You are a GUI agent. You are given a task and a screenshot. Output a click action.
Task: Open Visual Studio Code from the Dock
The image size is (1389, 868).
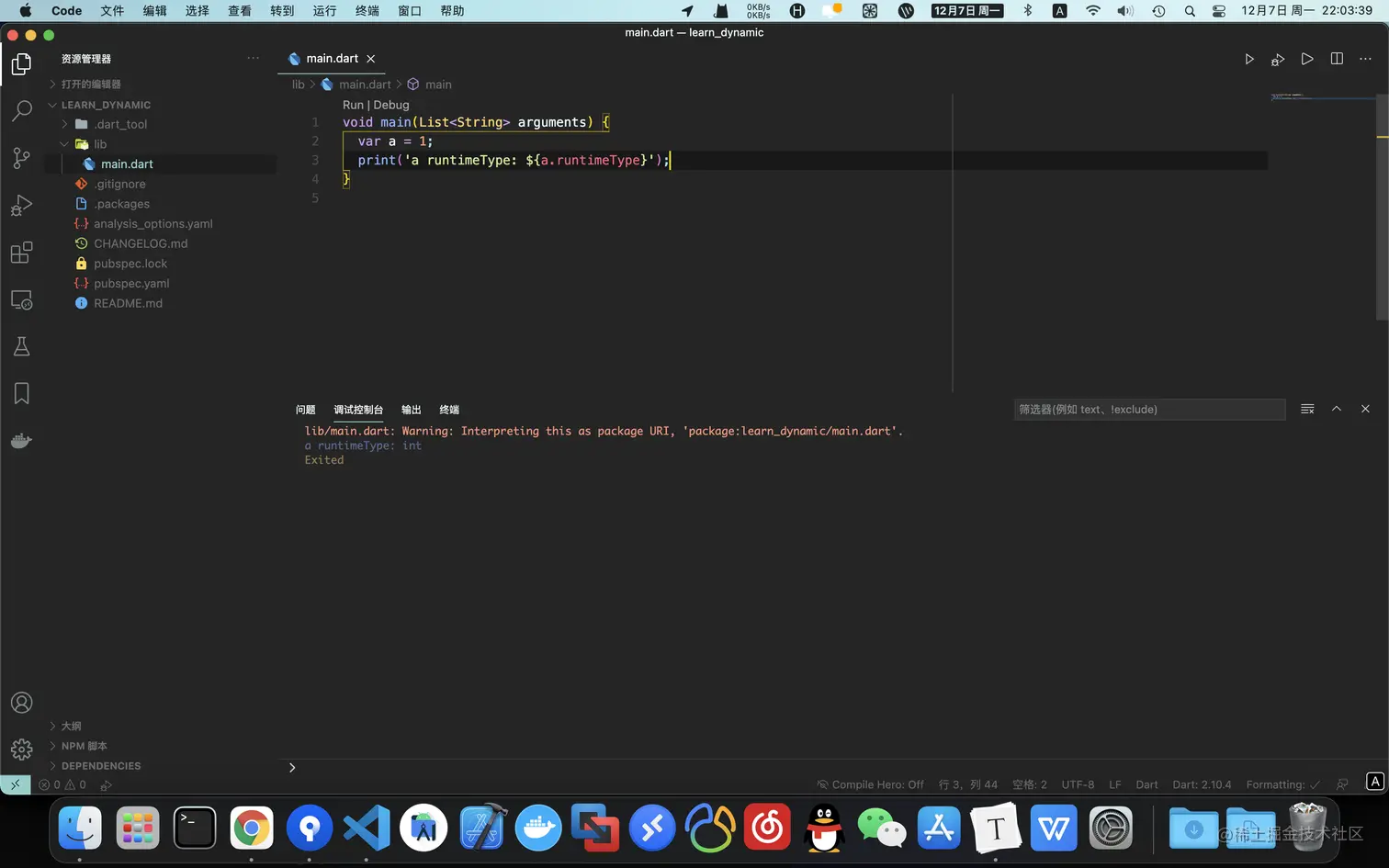367,828
